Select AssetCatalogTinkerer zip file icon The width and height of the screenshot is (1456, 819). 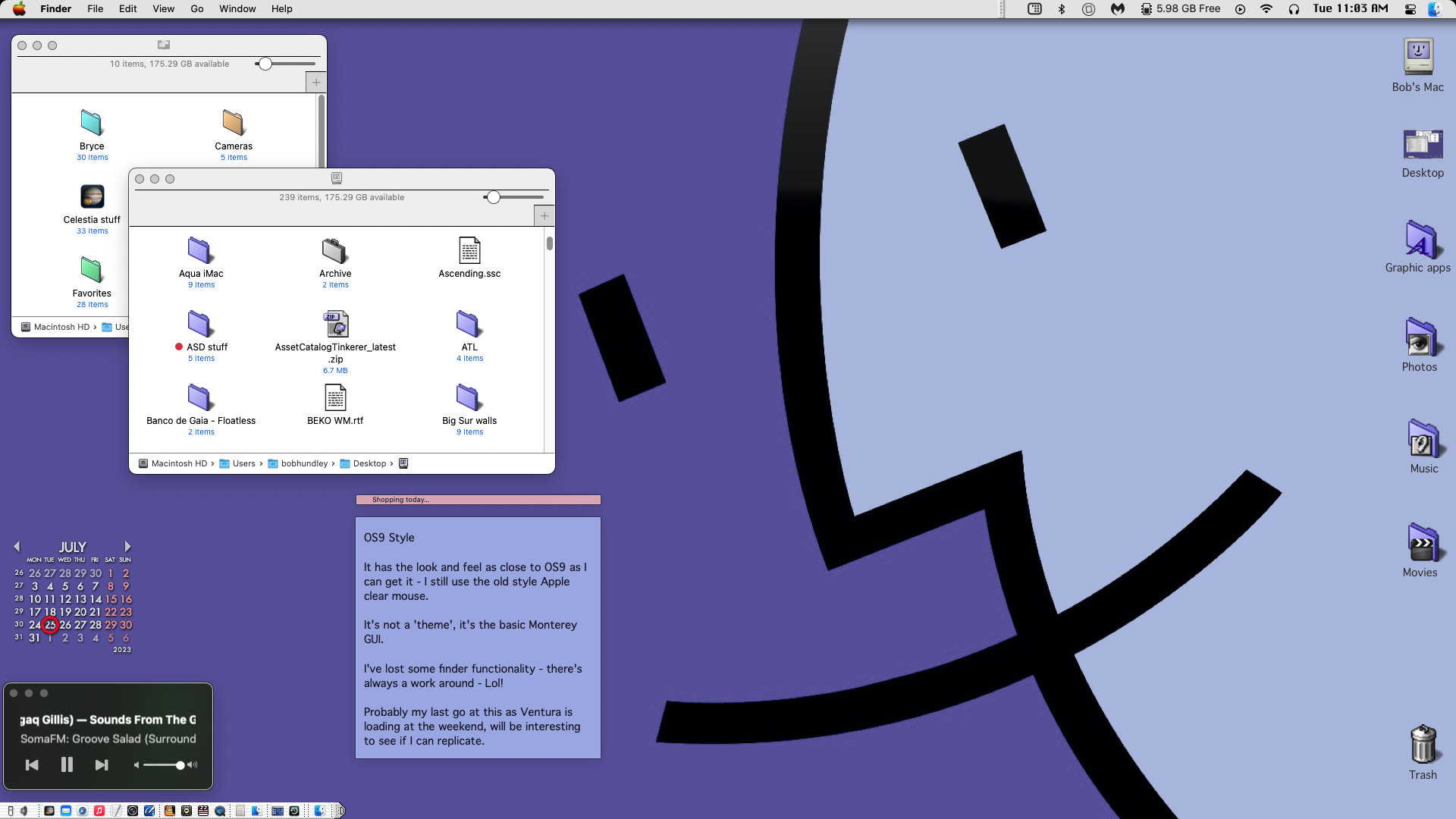click(x=335, y=325)
